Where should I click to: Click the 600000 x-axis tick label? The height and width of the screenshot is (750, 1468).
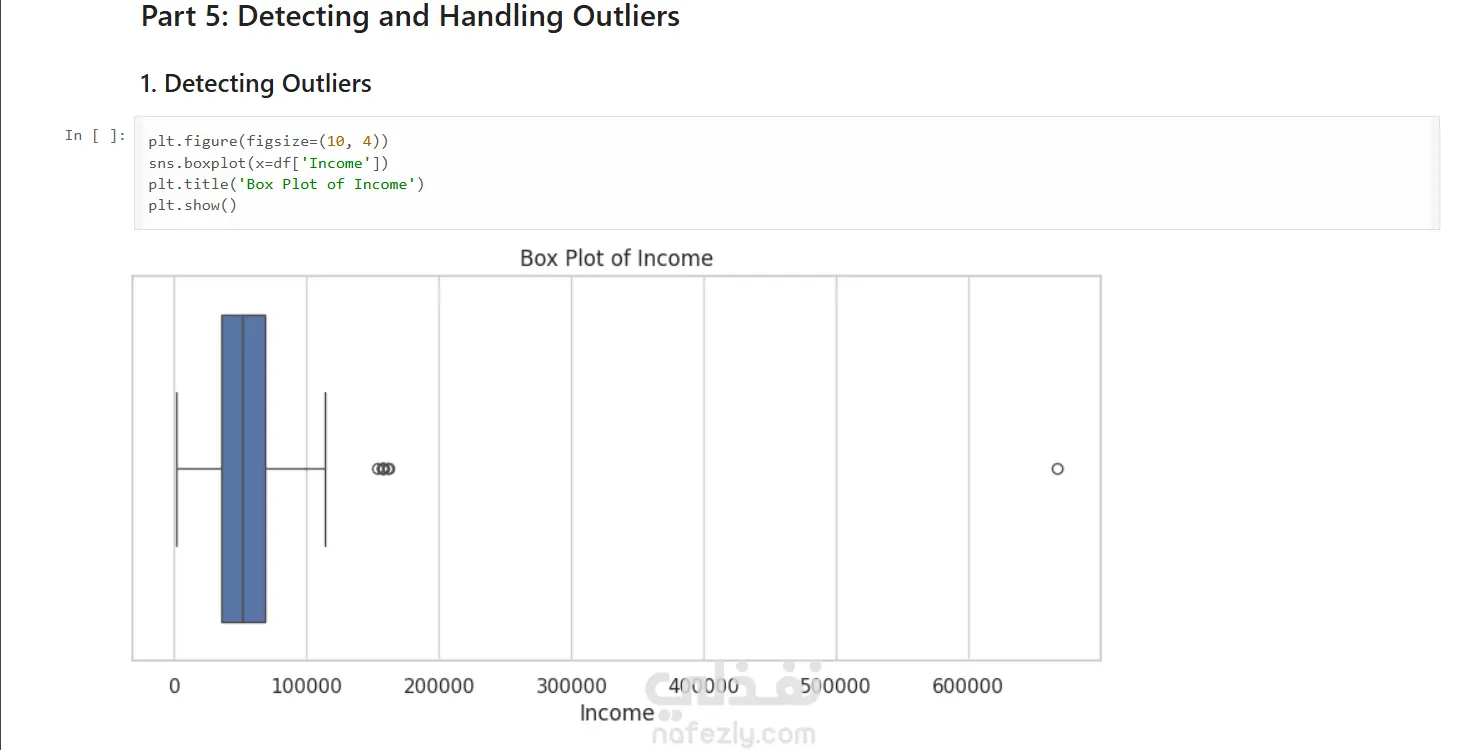tap(968, 687)
